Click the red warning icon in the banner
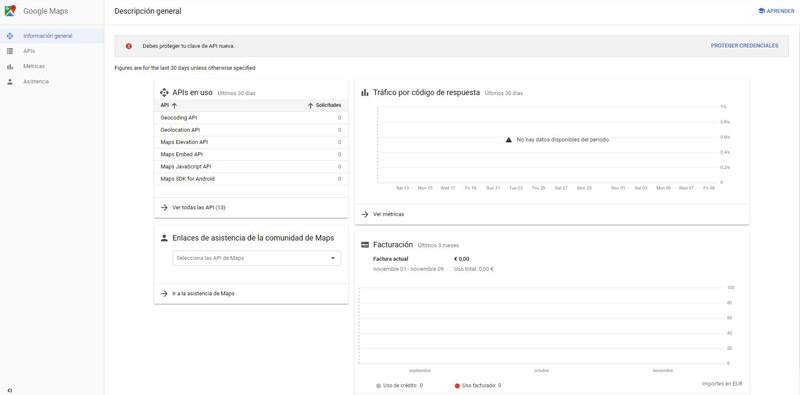This screenshot has width=800, height=395. [x=129, y=46]
